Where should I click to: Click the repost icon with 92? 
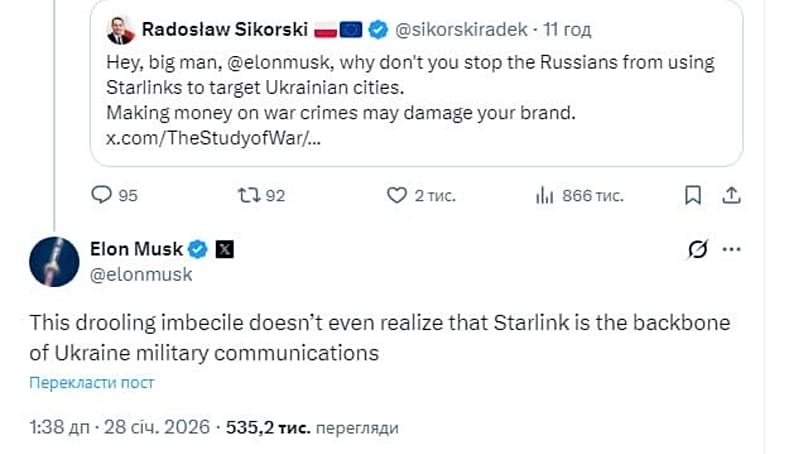[245, 195]
